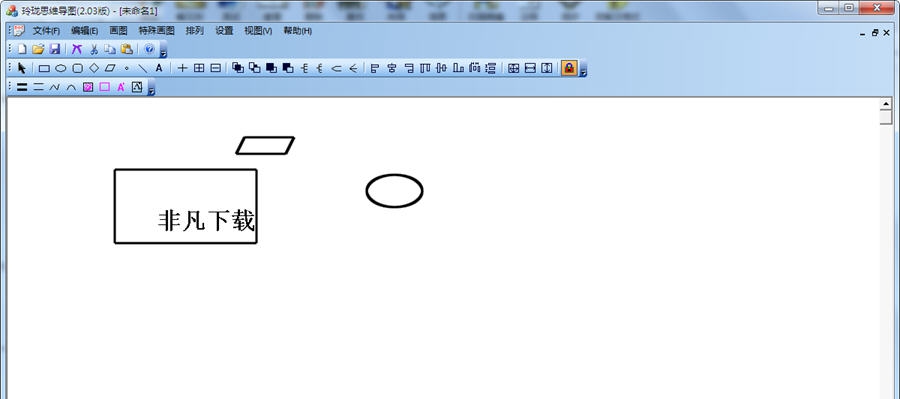Screen dimensions: 900x399
Task: Expand the drawing toolbar options arrow
Action: 583,69
